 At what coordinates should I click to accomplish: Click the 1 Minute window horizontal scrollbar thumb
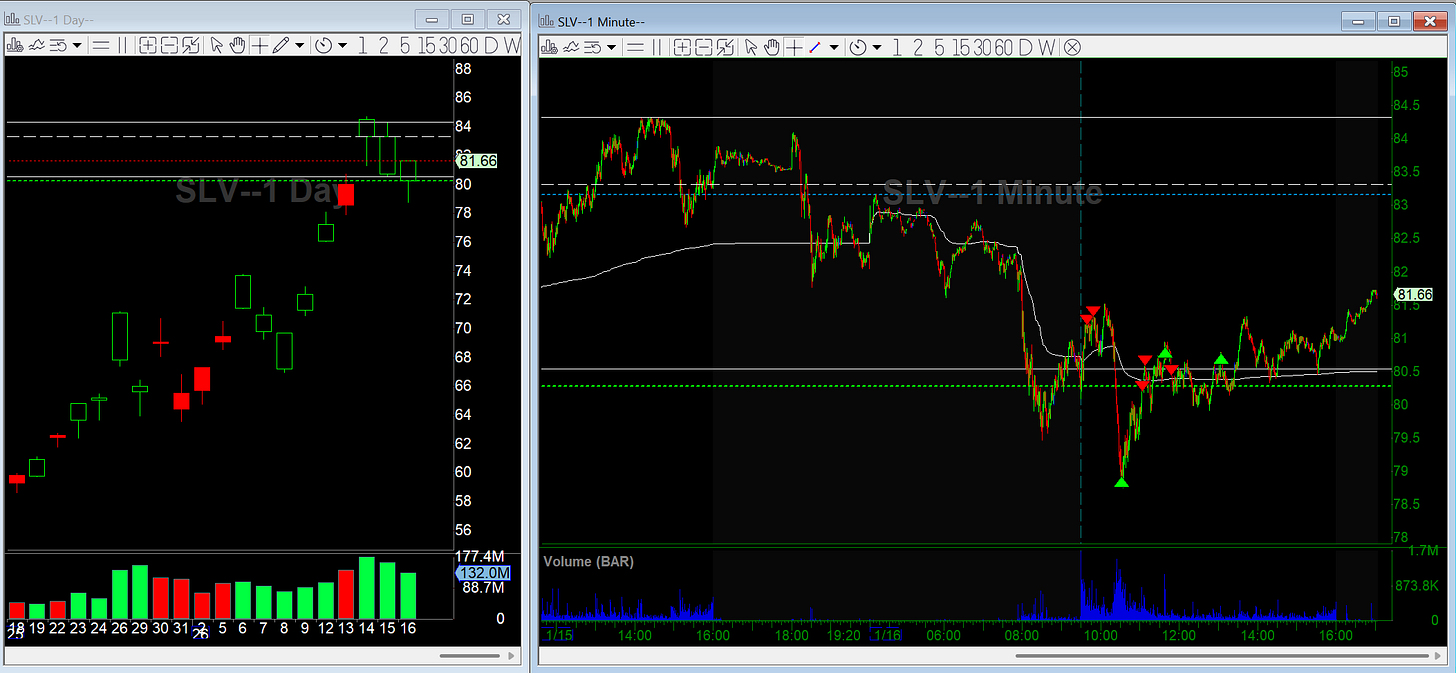tap(1223, 656)
